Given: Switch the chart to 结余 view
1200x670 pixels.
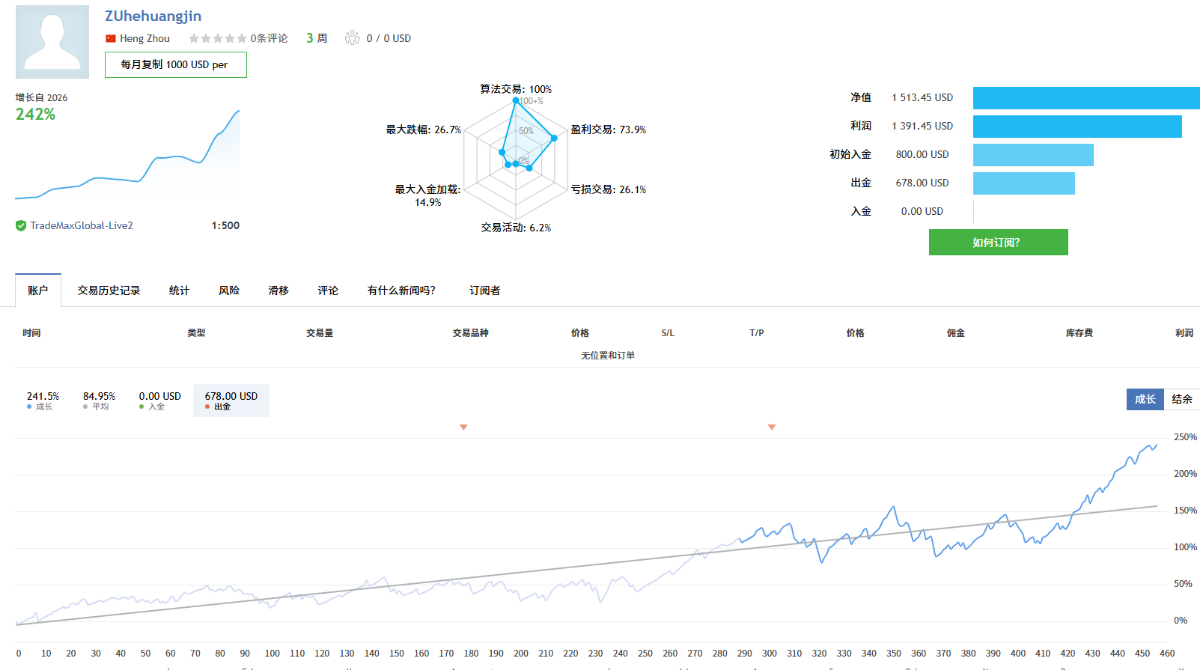Looking at the screenshot, I should (x=1182, y=399).
